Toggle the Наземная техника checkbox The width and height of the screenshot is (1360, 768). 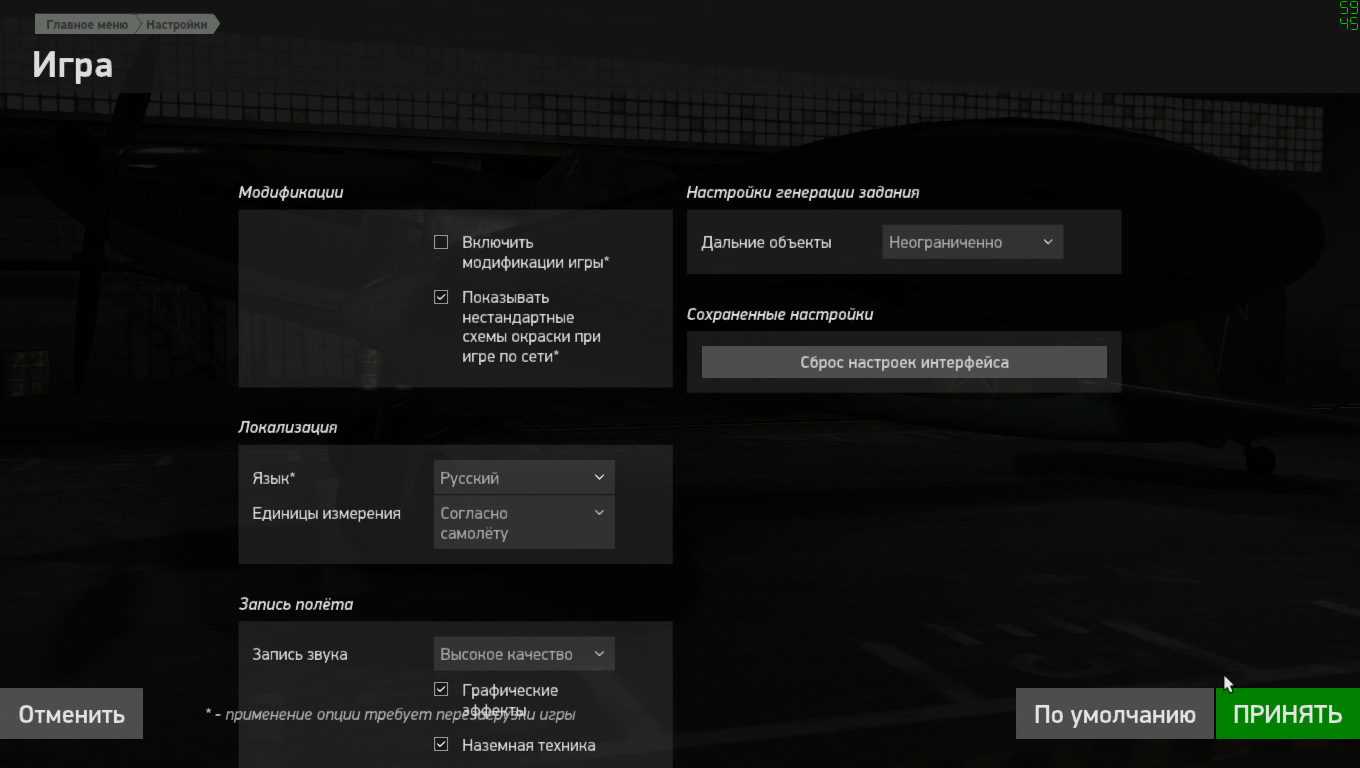click(x=441, y=745)
